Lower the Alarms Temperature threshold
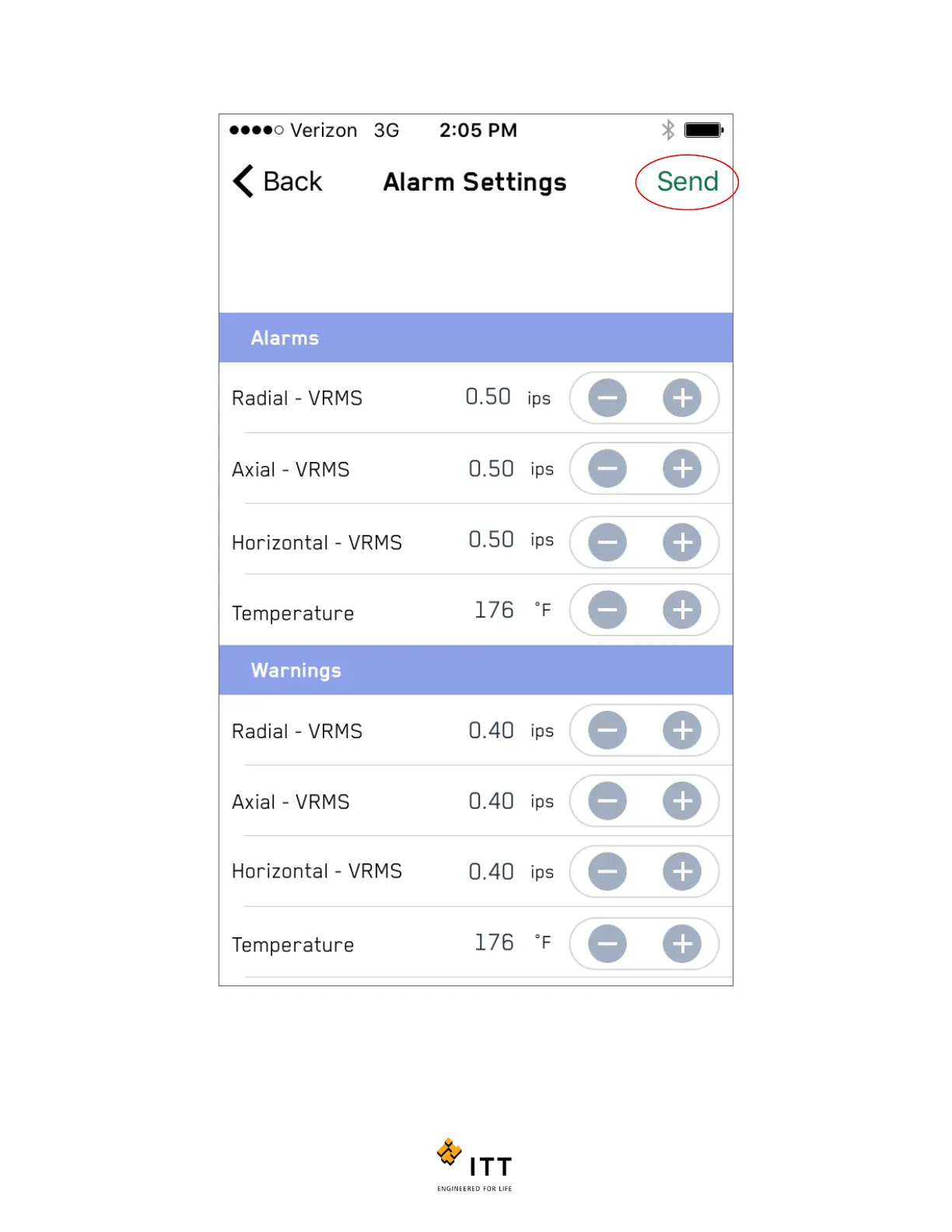The width and height of the screenshot is (952, 1232). [607, 610]
